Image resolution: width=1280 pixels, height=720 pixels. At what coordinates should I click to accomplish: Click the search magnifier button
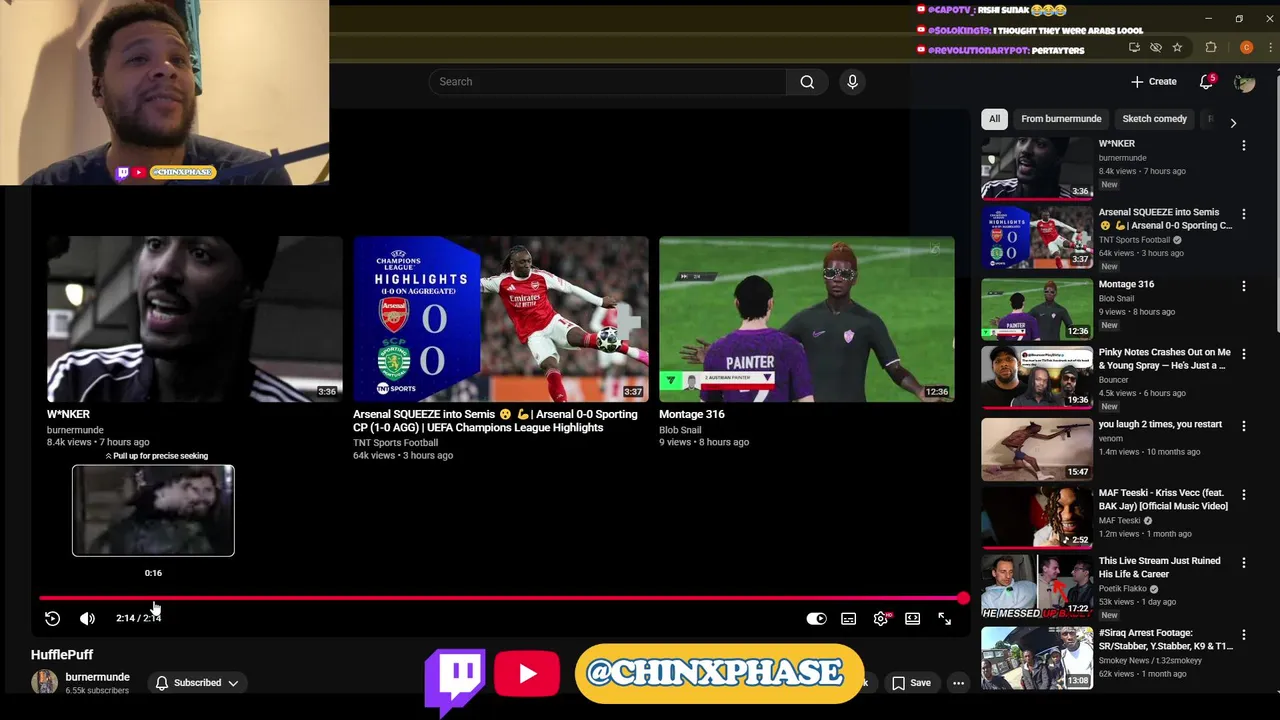tap(807, 82)
